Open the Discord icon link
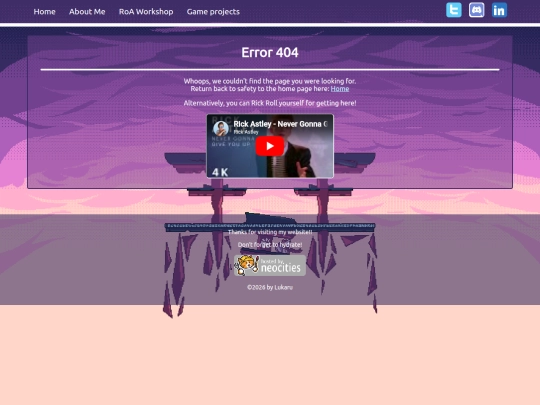Viewport: 540px width, 405px height. click(x=476, y=10)
